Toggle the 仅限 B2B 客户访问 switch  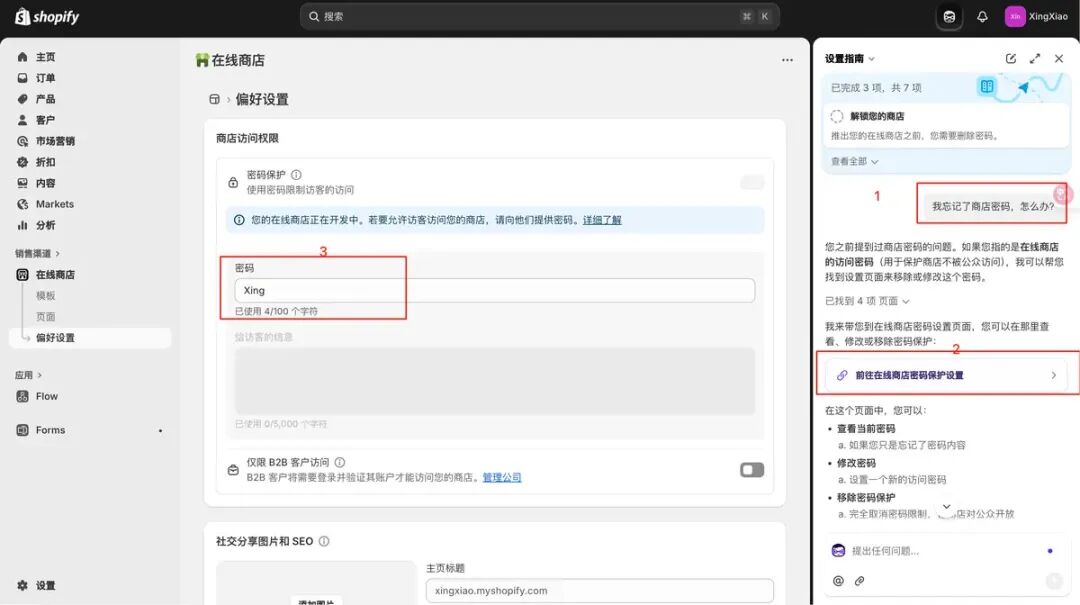pos(751,470)
